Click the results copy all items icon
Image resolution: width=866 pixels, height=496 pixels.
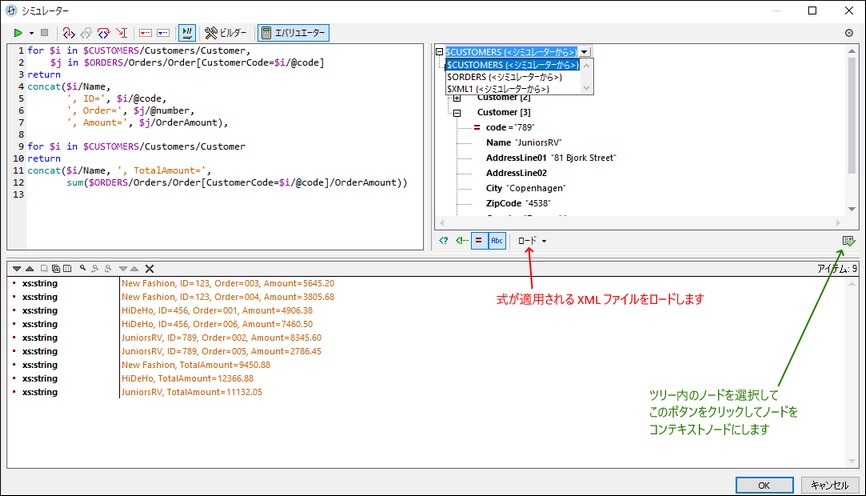(56, 269)
